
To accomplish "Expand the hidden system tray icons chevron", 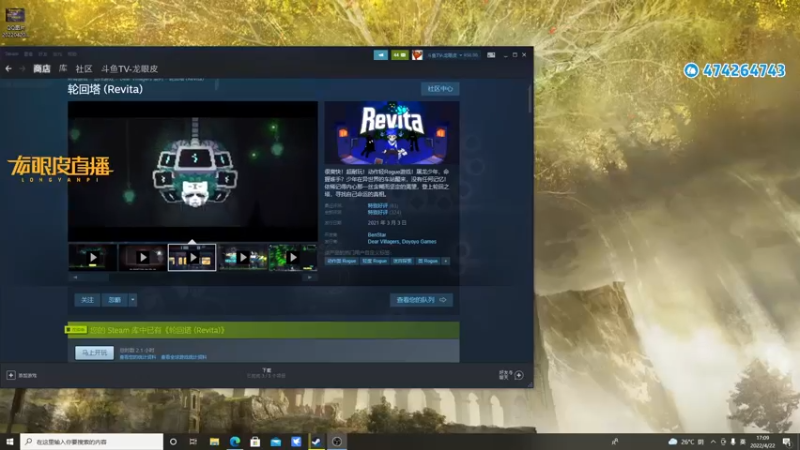I will coord(713,441).
